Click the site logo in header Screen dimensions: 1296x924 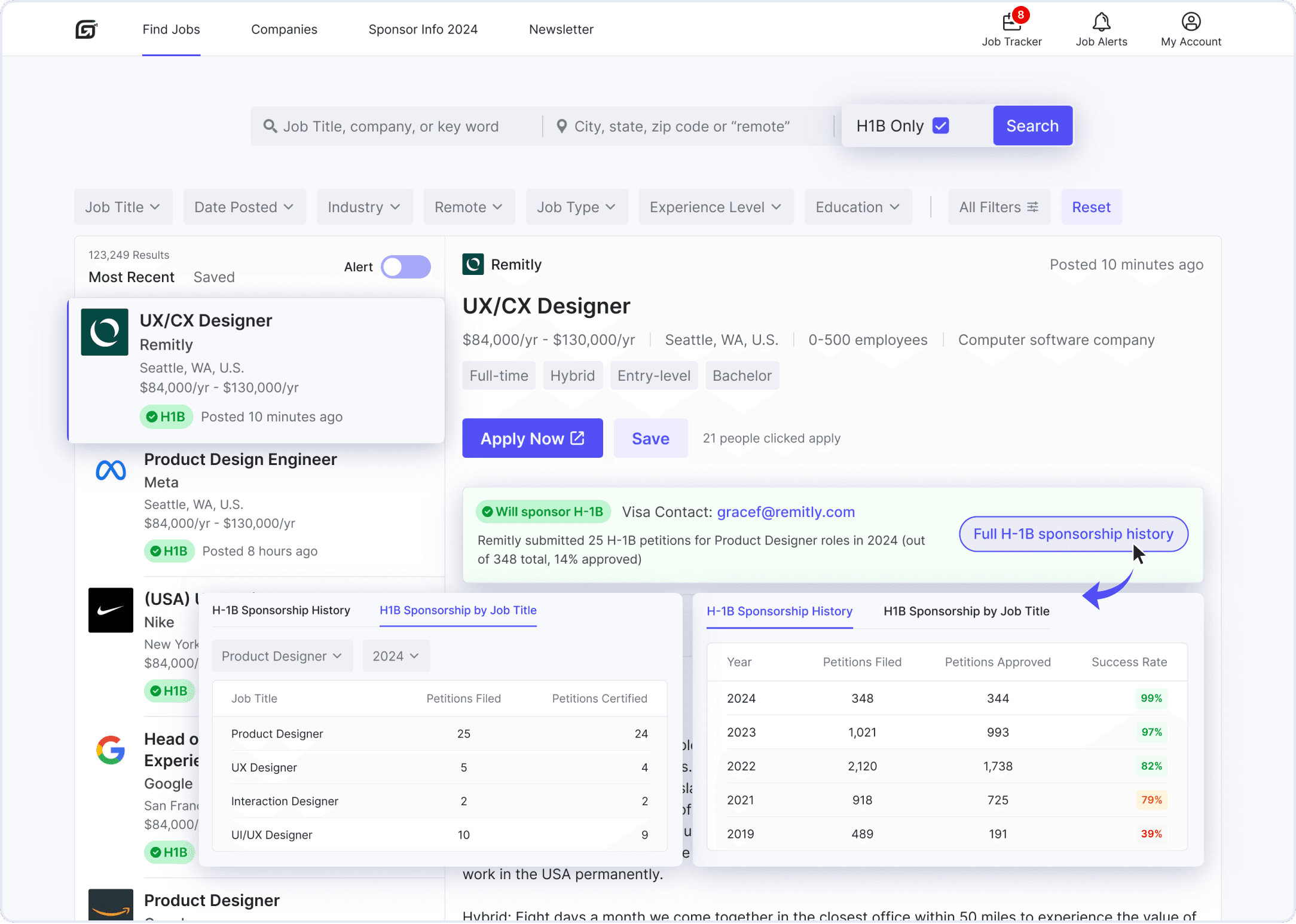[87, 29]
